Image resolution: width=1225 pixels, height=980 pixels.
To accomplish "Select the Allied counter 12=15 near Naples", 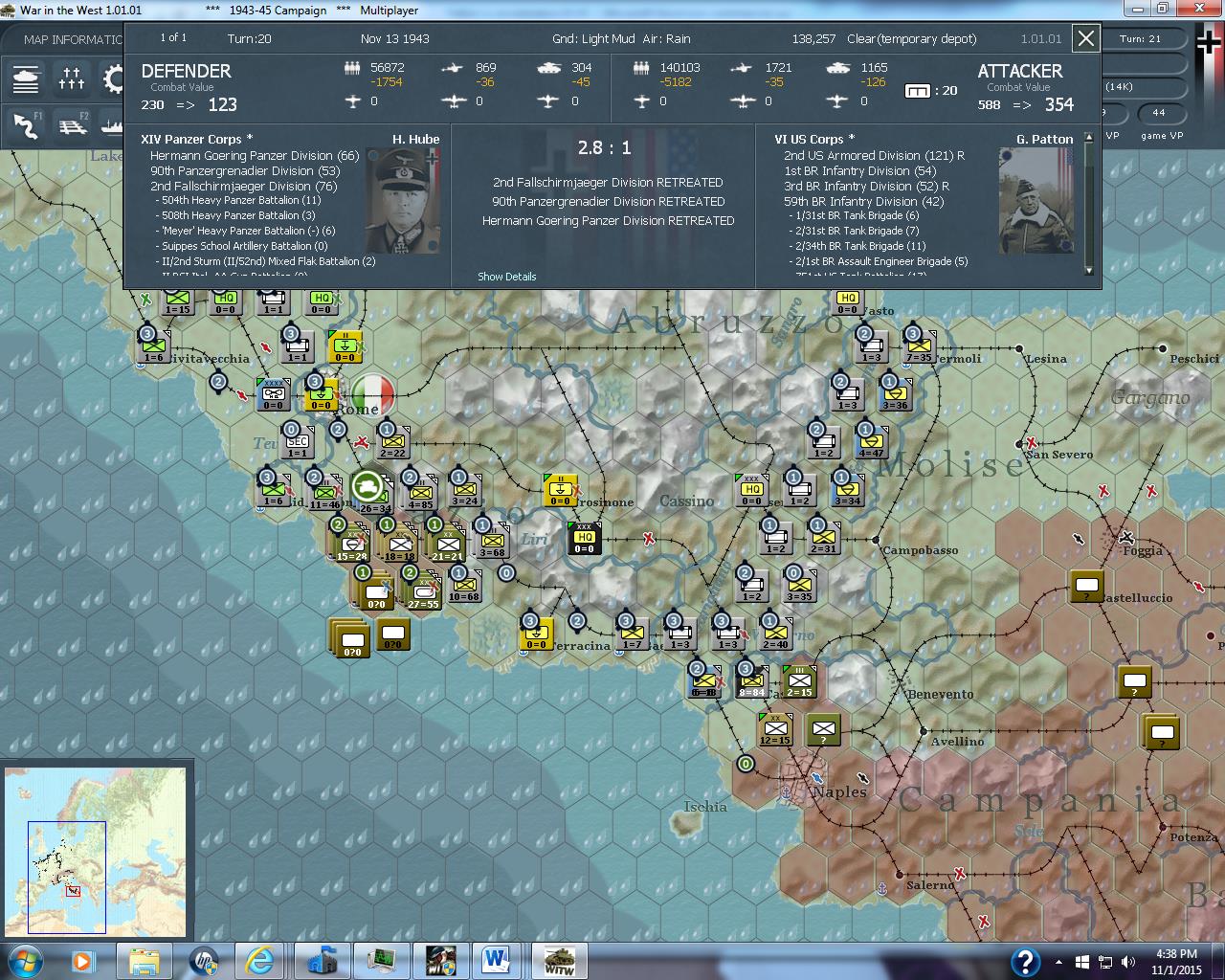I will tap(775, 730).
